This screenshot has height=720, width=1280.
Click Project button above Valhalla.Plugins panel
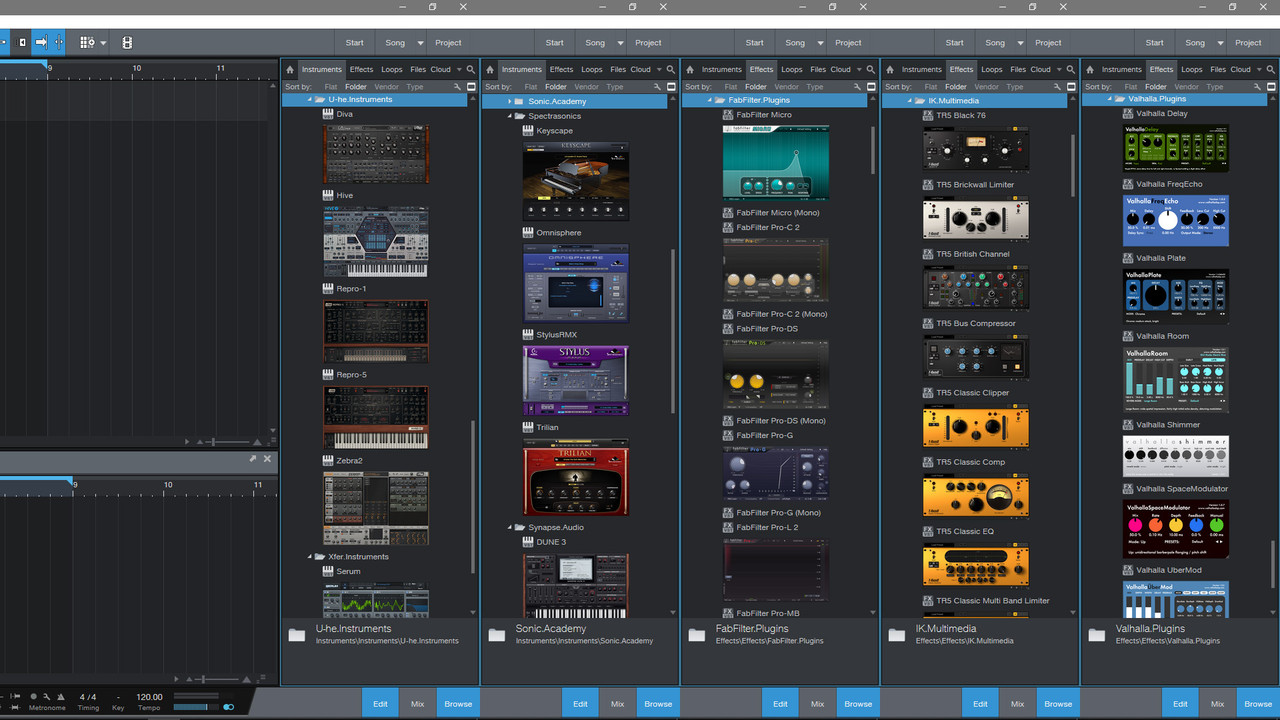click(x=1248, y=43)
